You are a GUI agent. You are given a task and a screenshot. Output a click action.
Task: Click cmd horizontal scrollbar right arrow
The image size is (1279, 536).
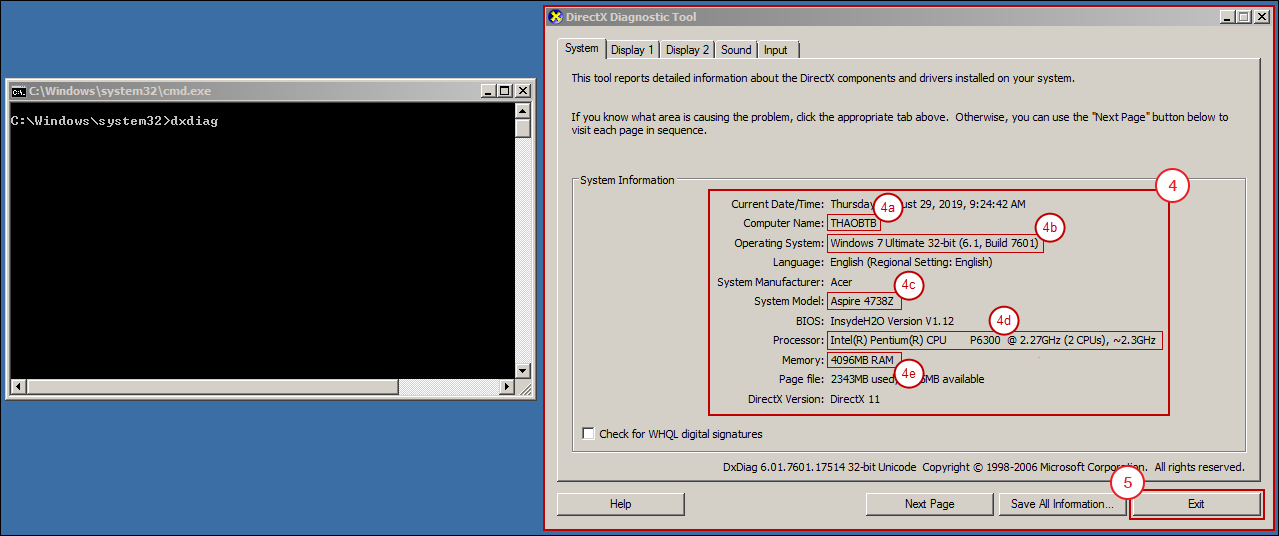[x=506, y=386]
